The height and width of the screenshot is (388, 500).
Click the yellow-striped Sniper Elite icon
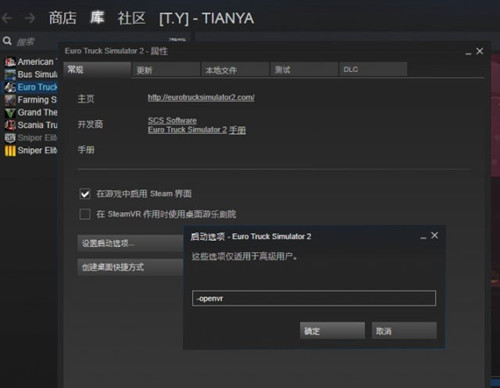[10, 151]
